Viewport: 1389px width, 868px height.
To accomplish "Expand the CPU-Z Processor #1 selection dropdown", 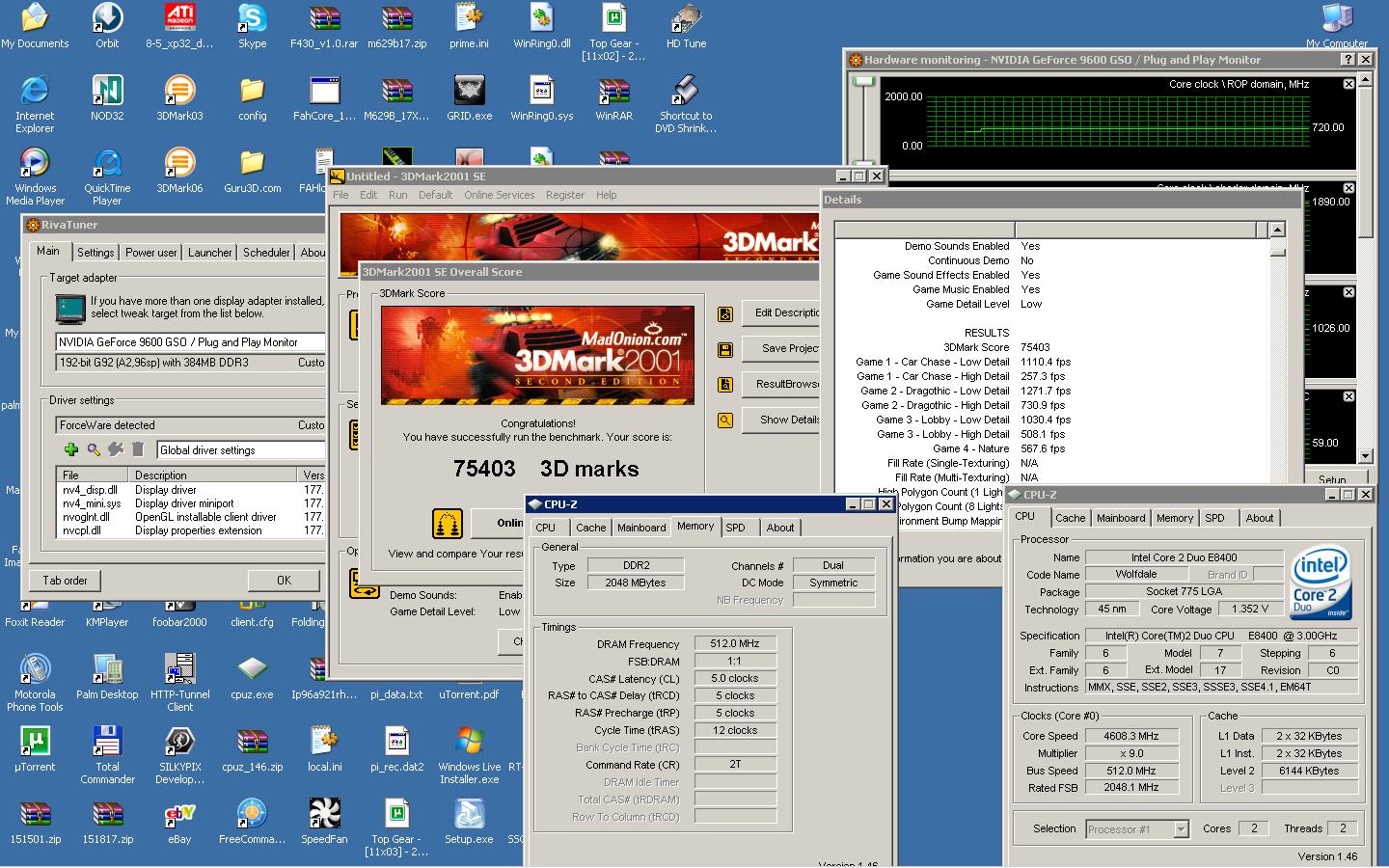I will tap(1181, 829).
